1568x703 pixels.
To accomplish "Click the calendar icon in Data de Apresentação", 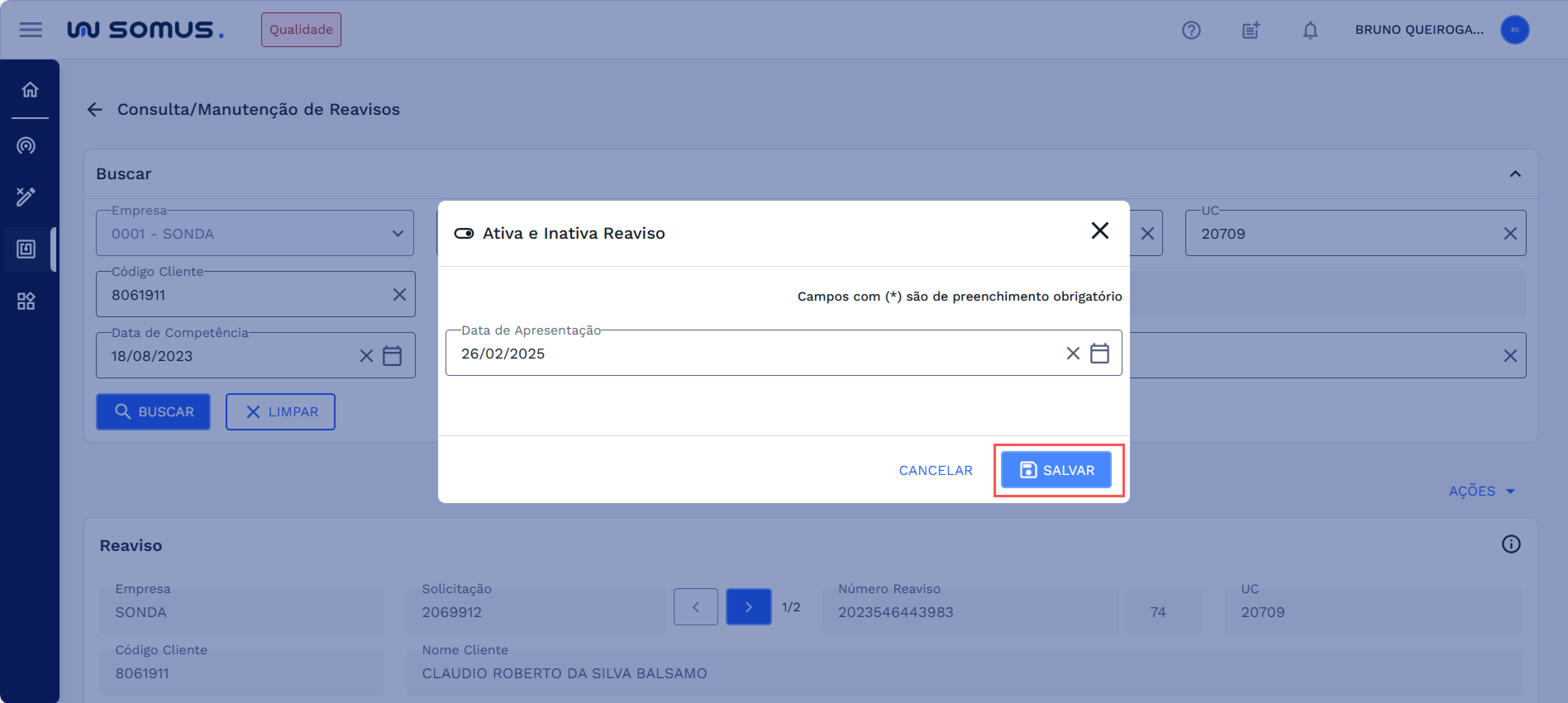I will pyautogui.click(x=1099, y=353).
